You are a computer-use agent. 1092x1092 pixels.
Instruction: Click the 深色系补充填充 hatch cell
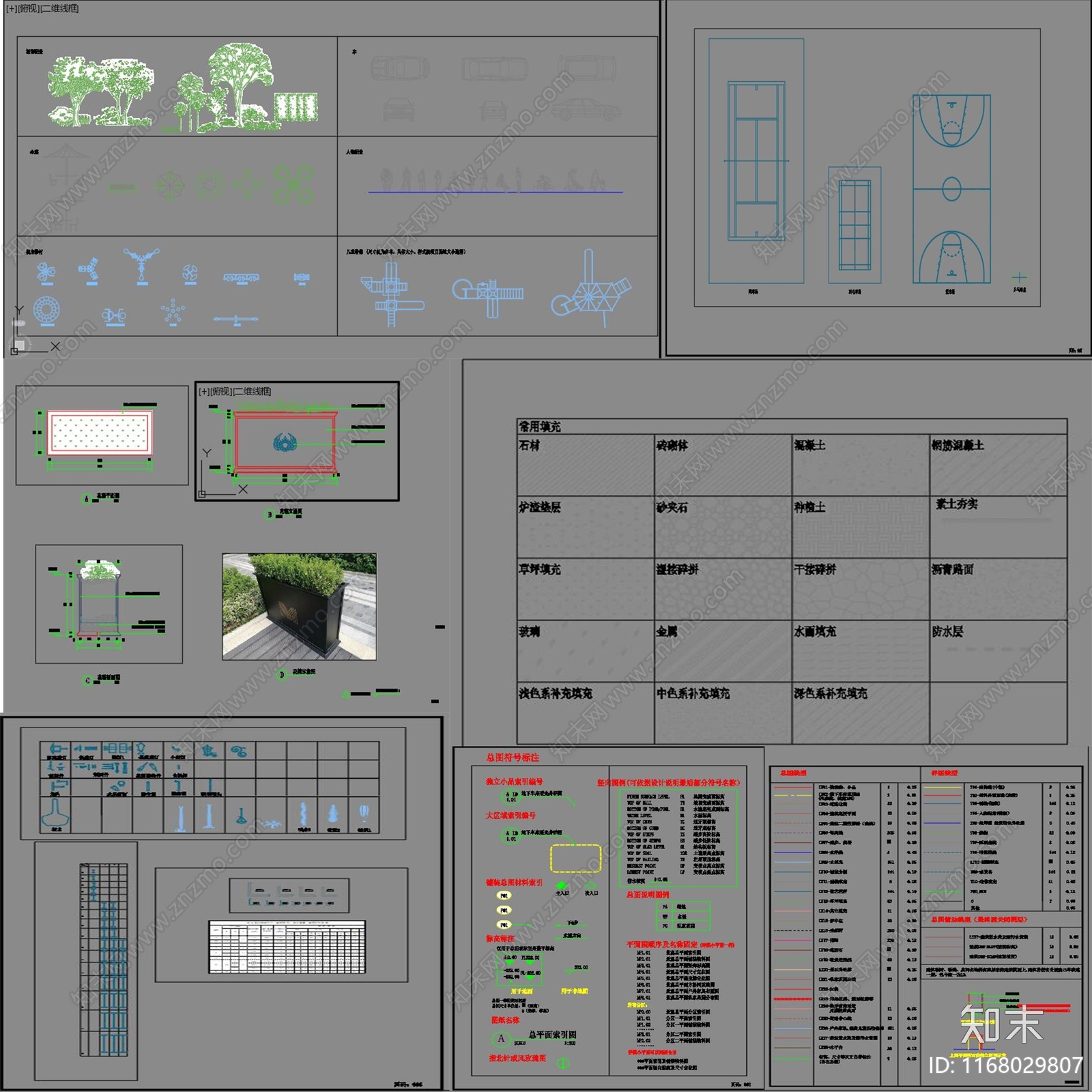pos(861,713)
